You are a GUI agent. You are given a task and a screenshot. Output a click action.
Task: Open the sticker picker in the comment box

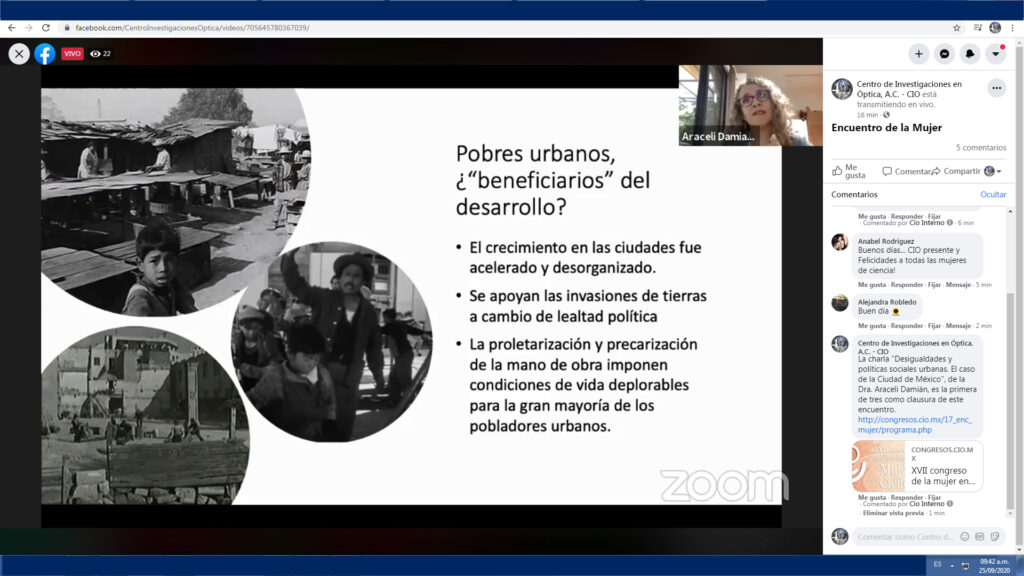click(x=996, y=536)
